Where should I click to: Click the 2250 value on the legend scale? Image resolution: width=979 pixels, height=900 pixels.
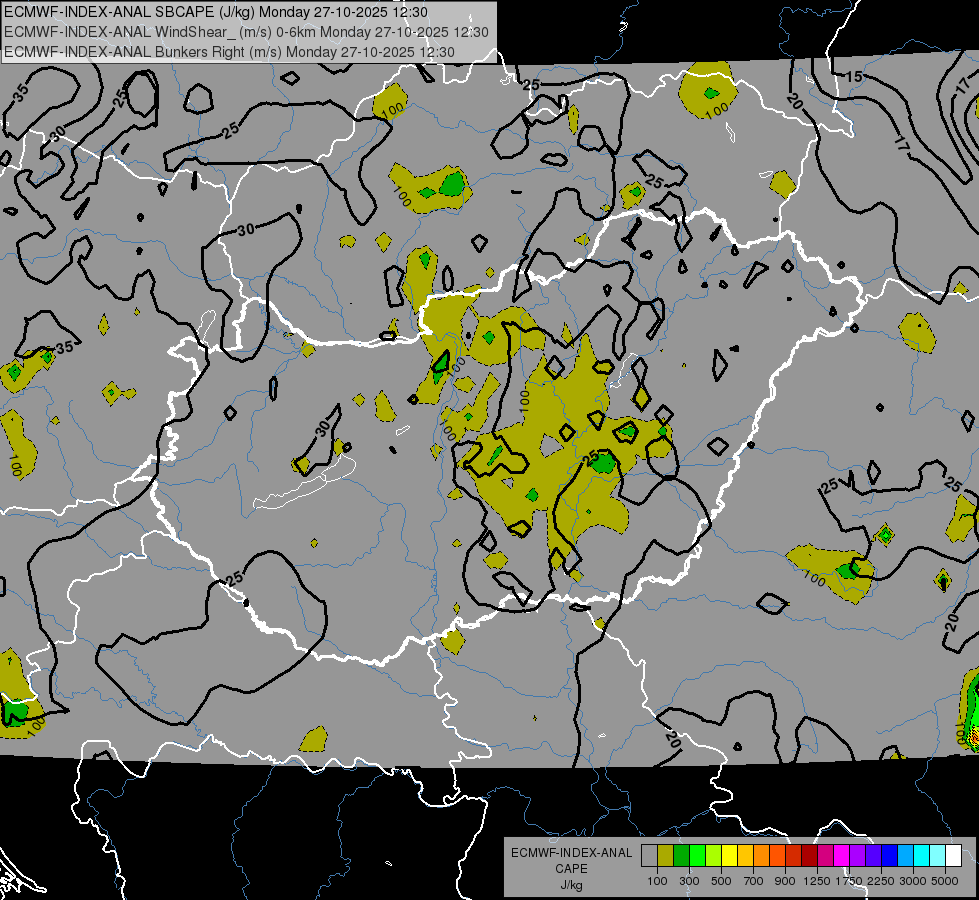(881, 881)
